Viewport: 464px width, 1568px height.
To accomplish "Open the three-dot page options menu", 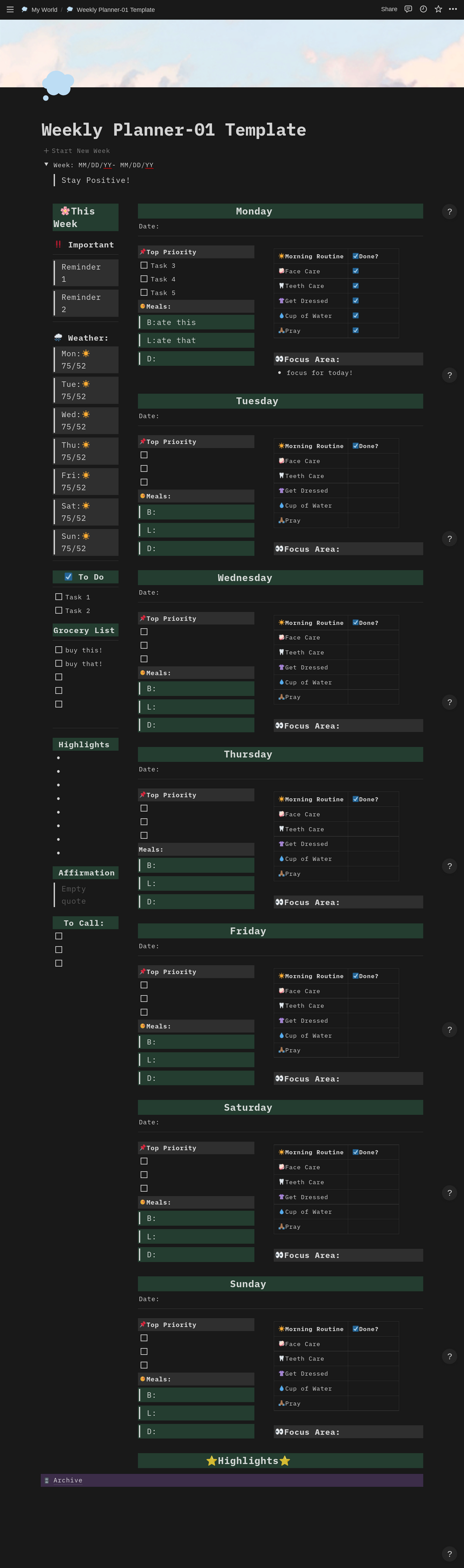I will tap(452, 9).
